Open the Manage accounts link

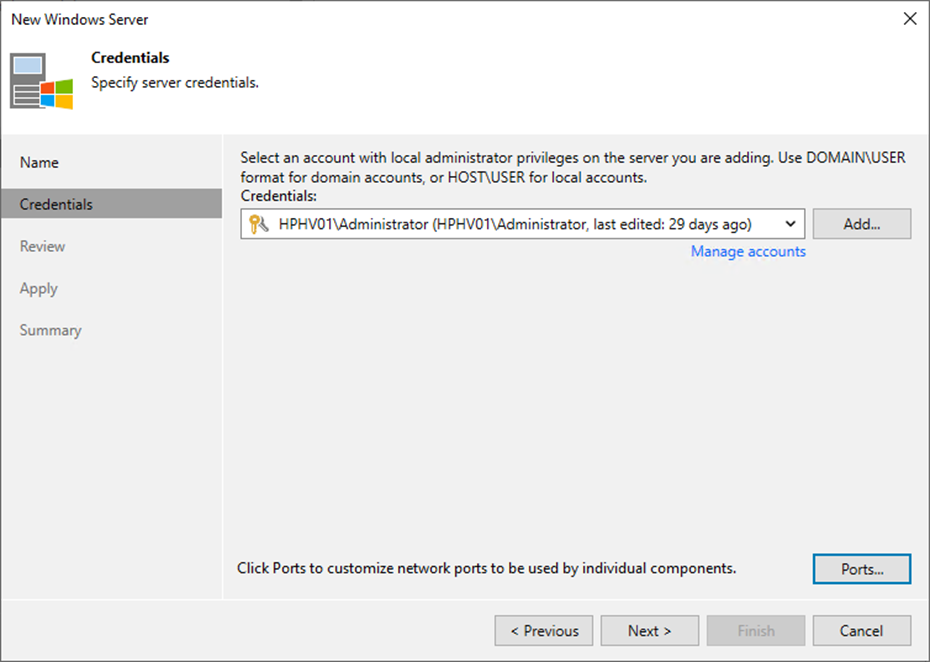point(748,252)
